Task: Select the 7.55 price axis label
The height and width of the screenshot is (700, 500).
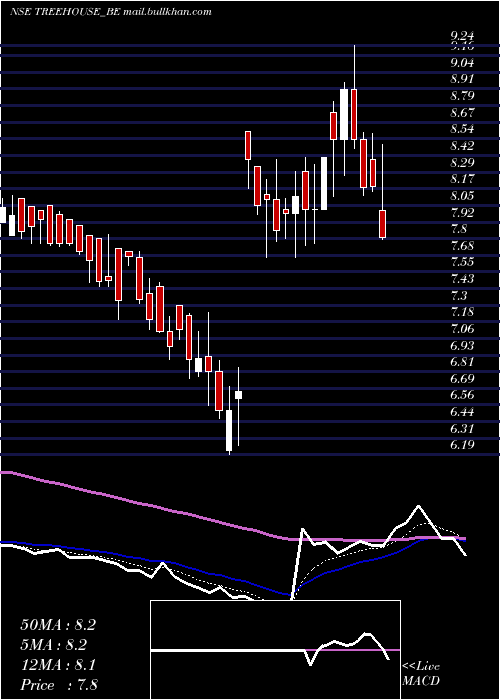Action: click(462, 262)
